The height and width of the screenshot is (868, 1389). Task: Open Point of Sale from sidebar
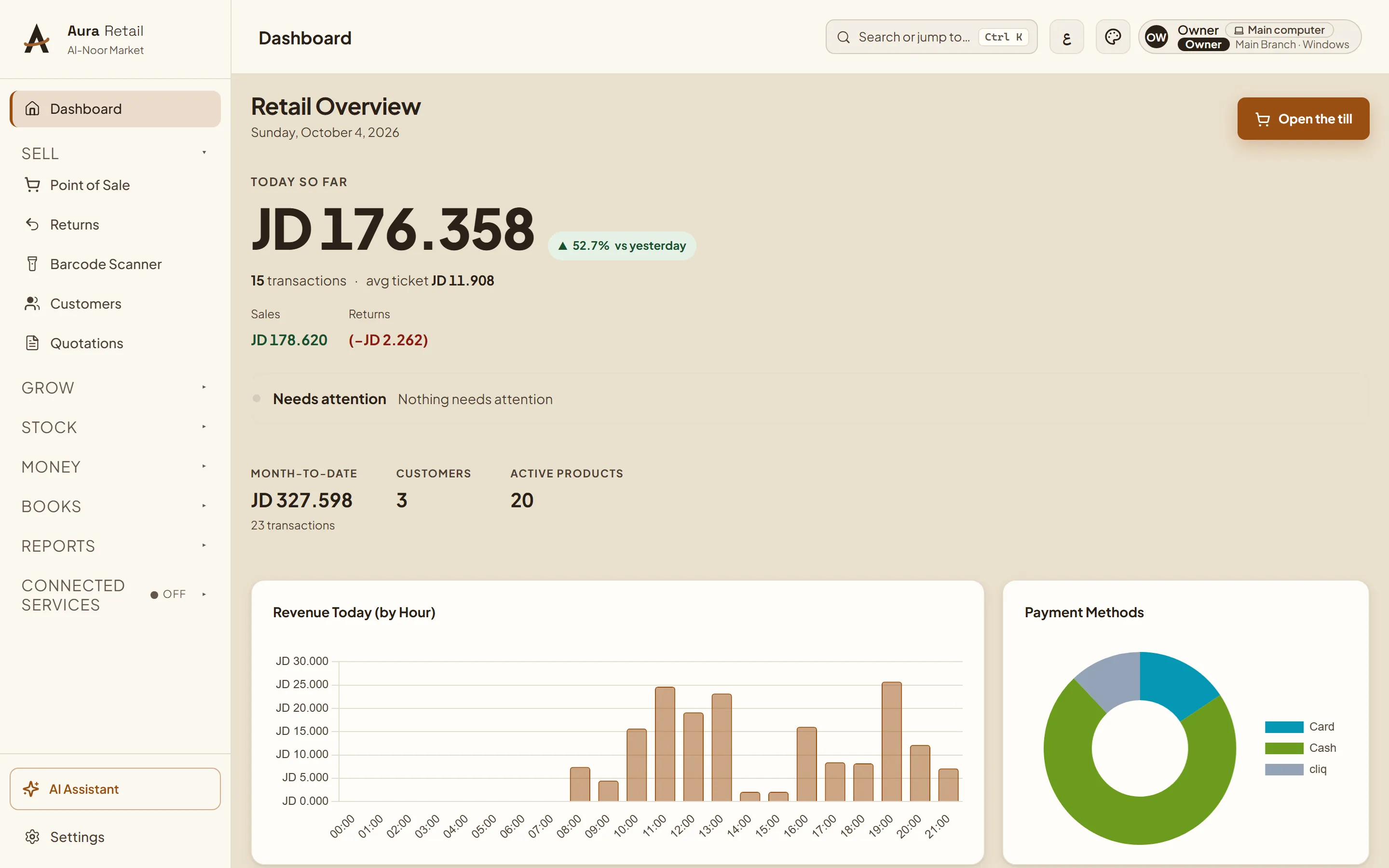115,185
